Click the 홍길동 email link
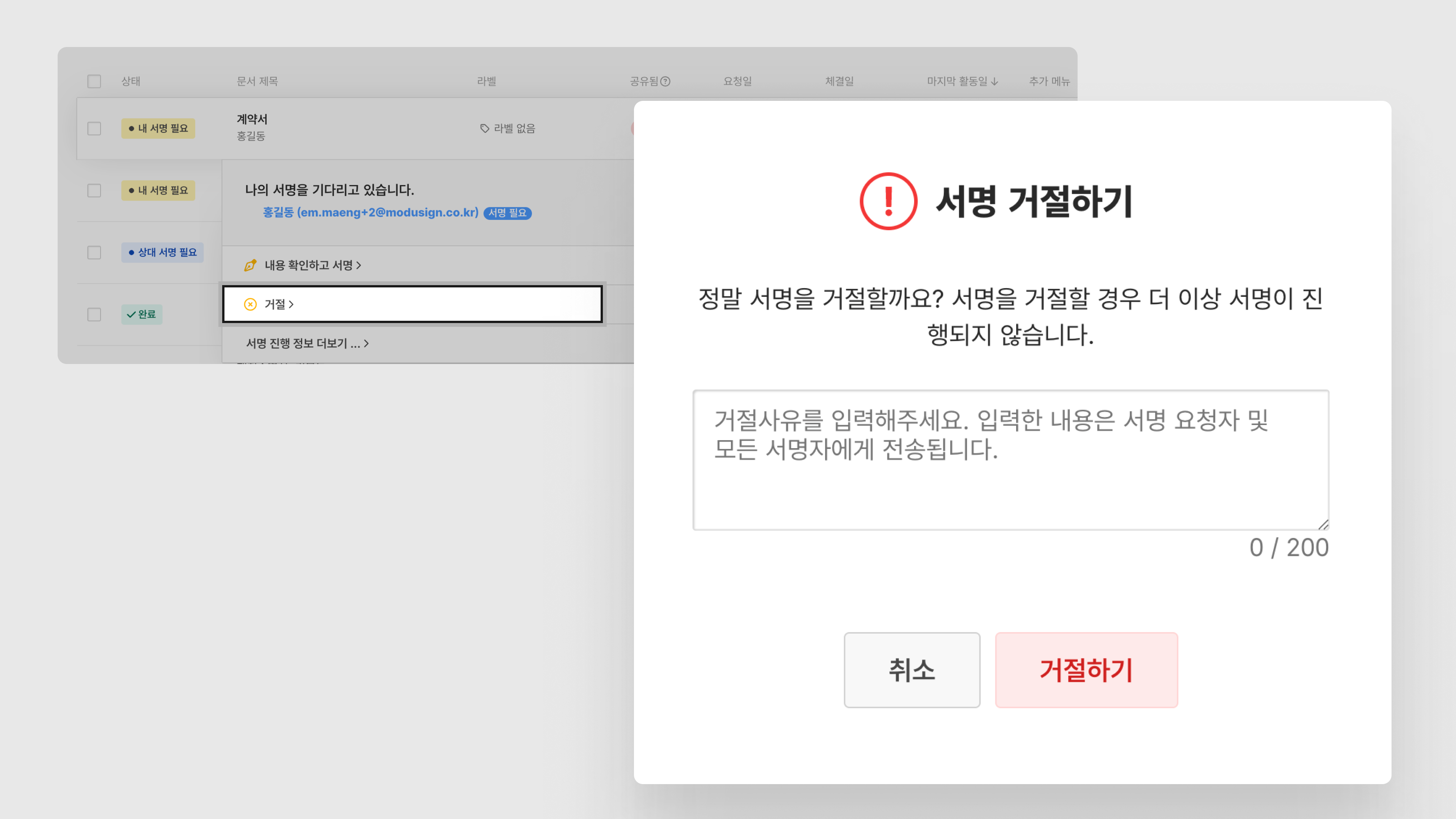This screenshot has height=819, width=1456. point(370,212)
